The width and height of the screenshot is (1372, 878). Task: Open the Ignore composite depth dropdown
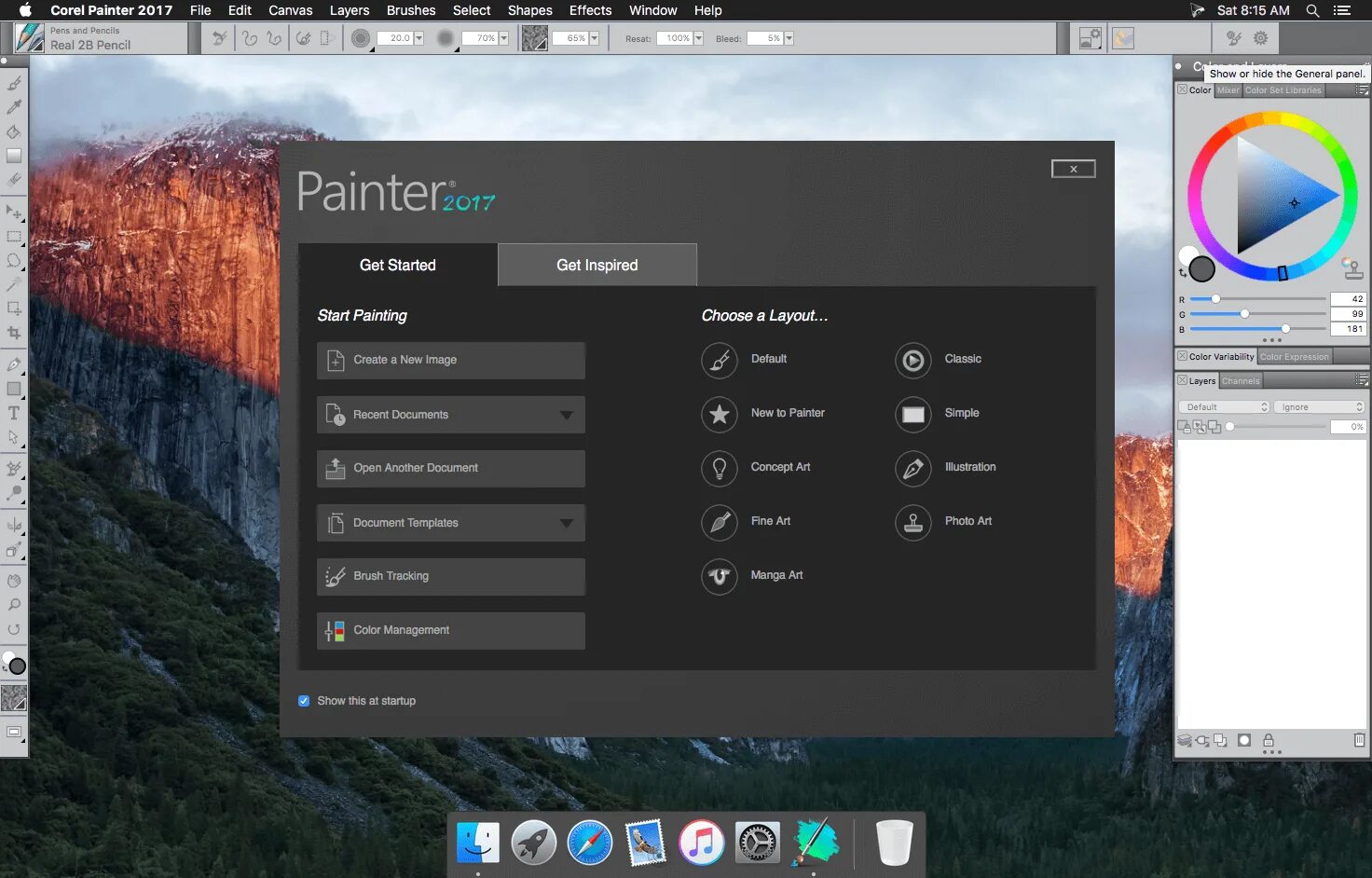coord(1319,407)
